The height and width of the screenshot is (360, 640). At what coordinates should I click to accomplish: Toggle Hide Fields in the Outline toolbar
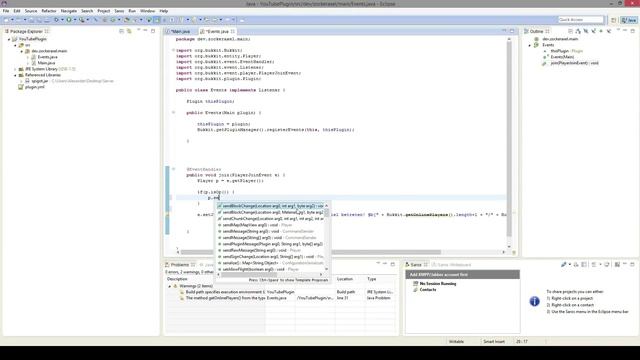(x=586, y=31)
